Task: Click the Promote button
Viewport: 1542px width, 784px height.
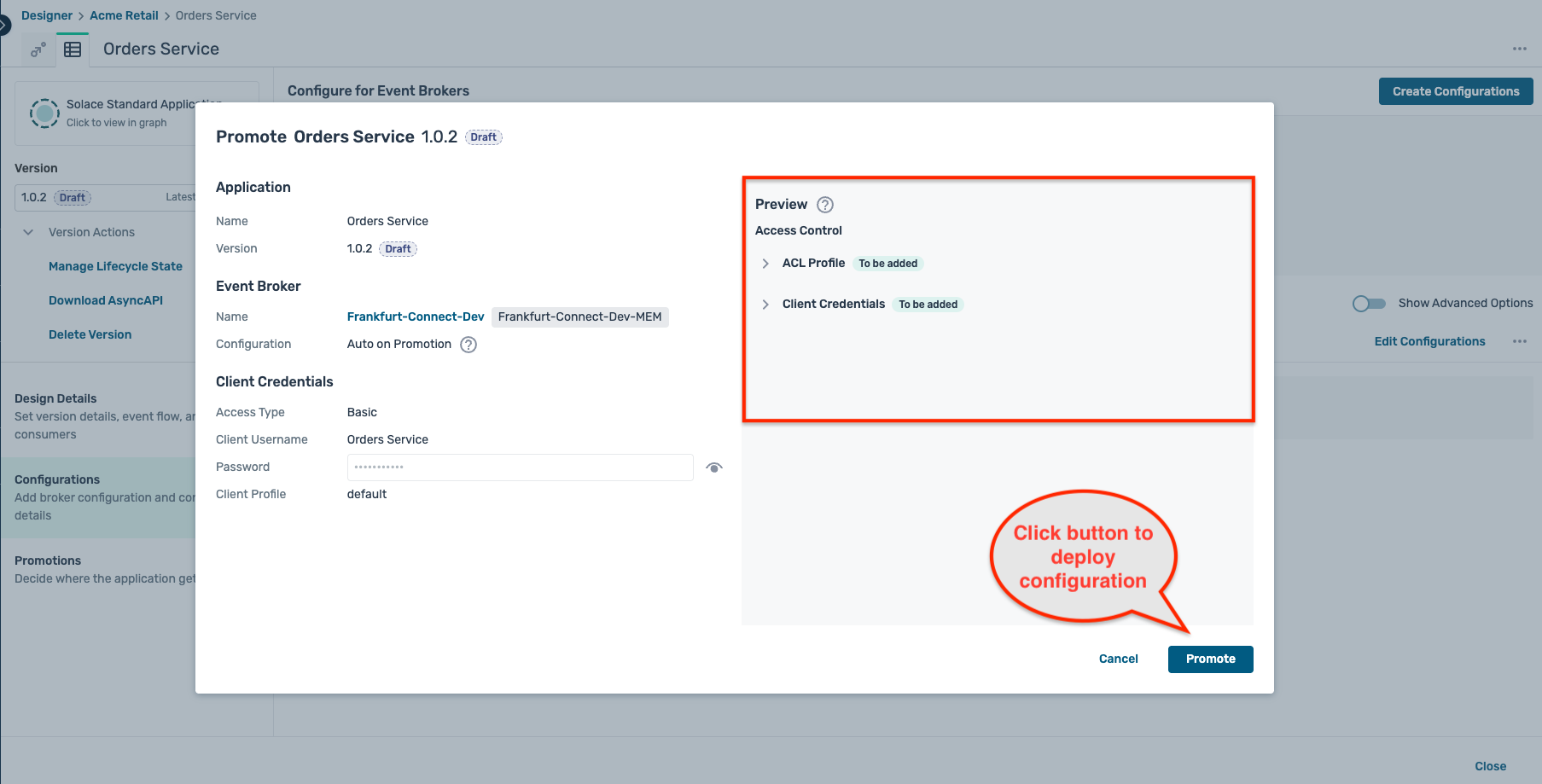Action: [x=1210, y=659]
